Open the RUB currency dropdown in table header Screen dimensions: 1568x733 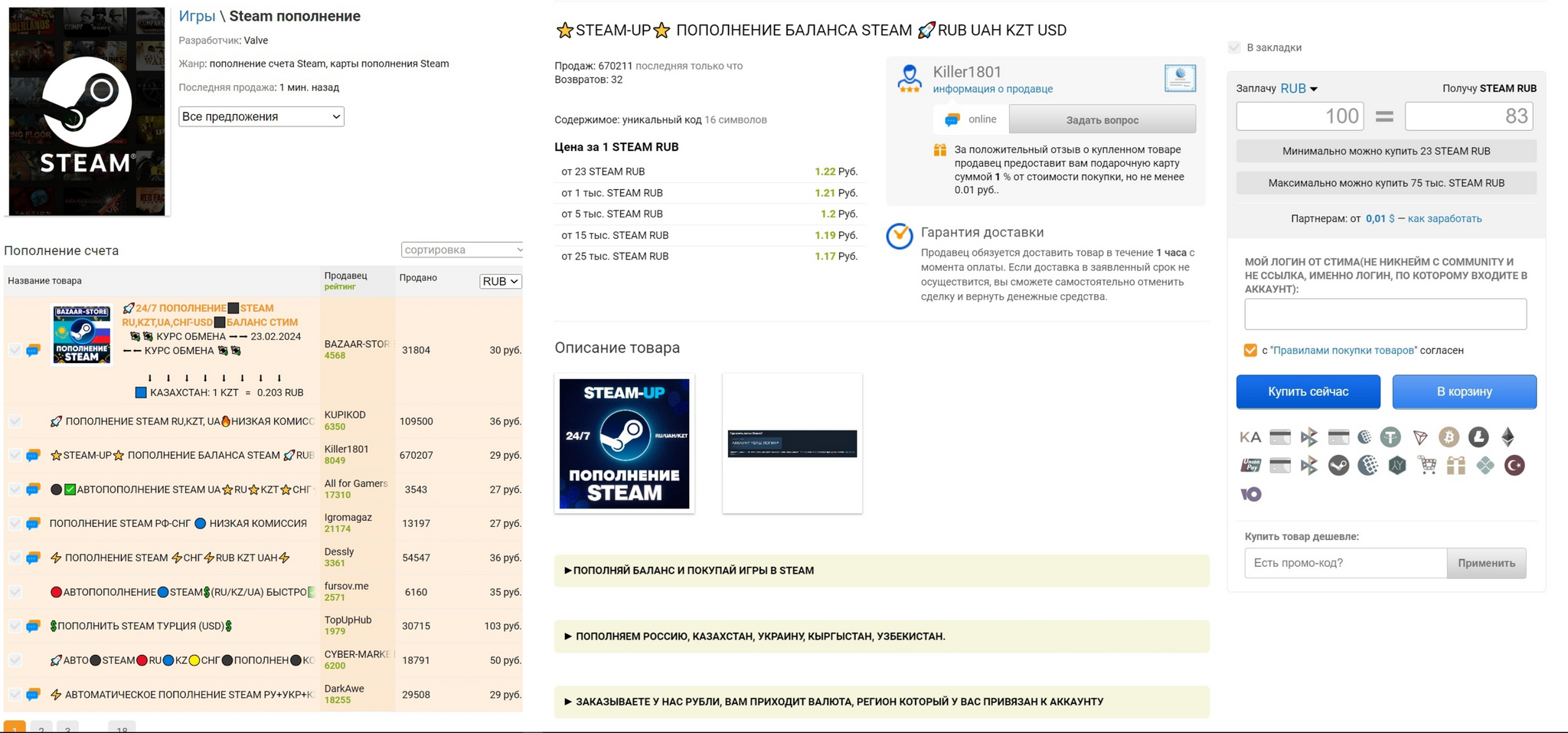pyautogui.click(x=500, y=281)
